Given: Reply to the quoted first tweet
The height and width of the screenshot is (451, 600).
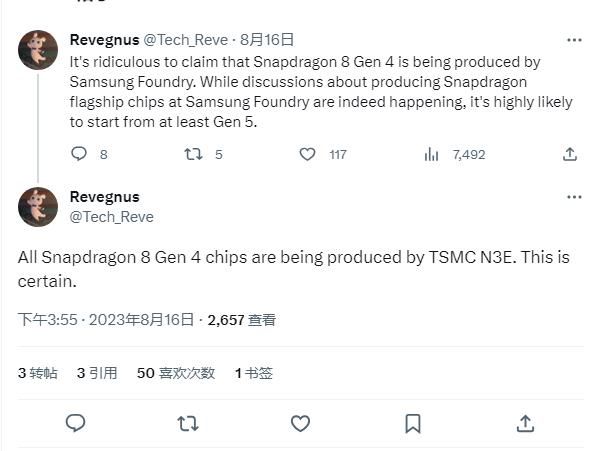Looking at the screenshot, I should point(79,154).
